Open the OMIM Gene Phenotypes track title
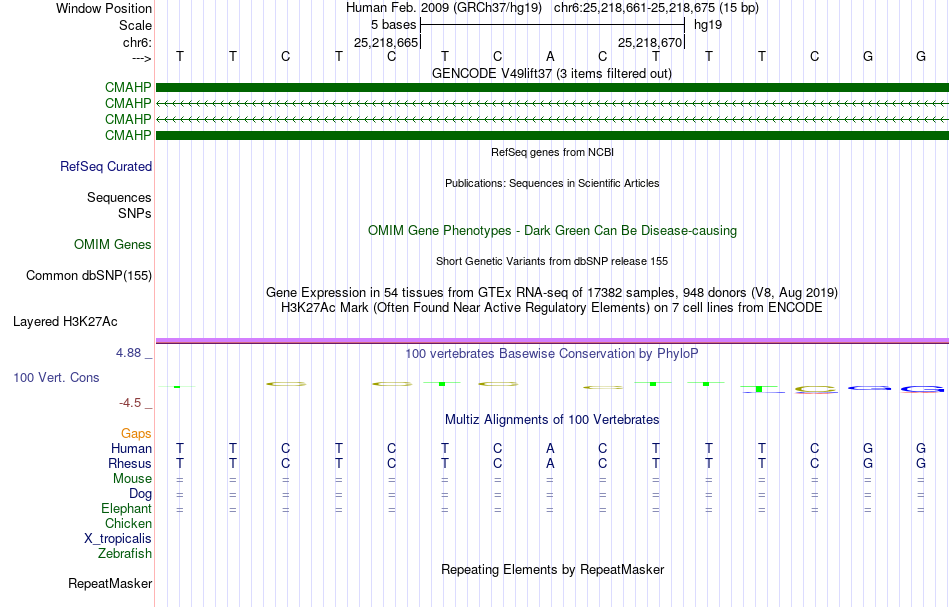 coord(552,230)
